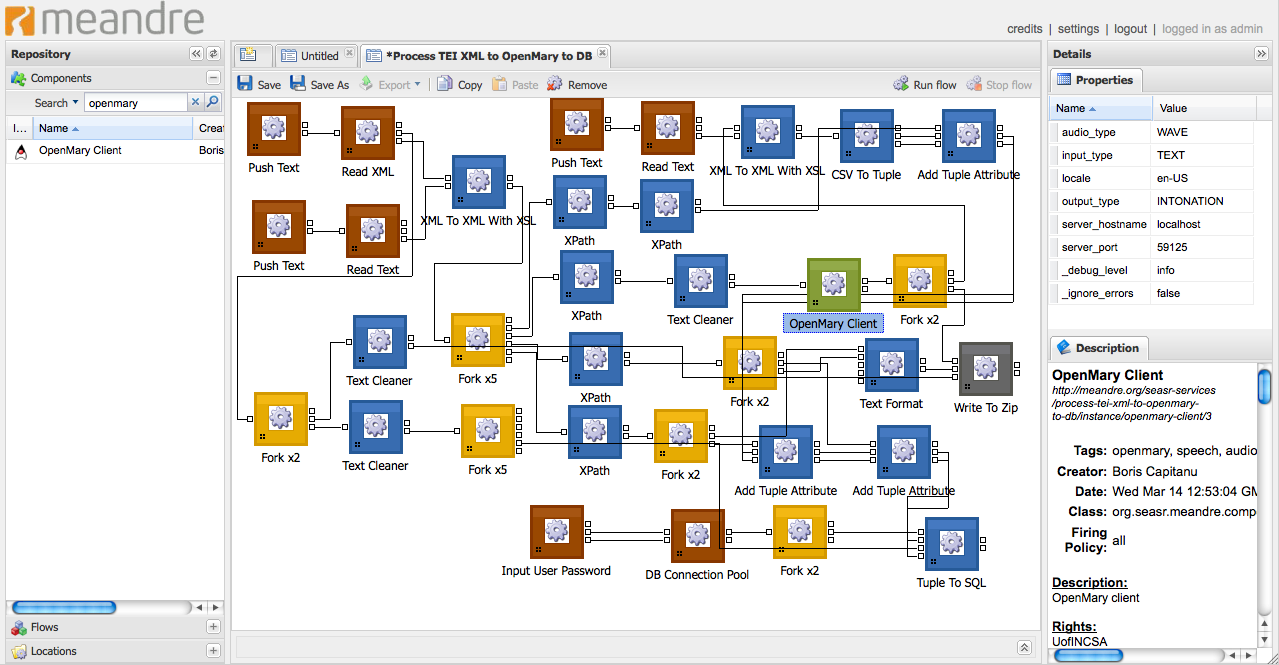
Task: Select the Tuple To SQL node
Action: 952,544
